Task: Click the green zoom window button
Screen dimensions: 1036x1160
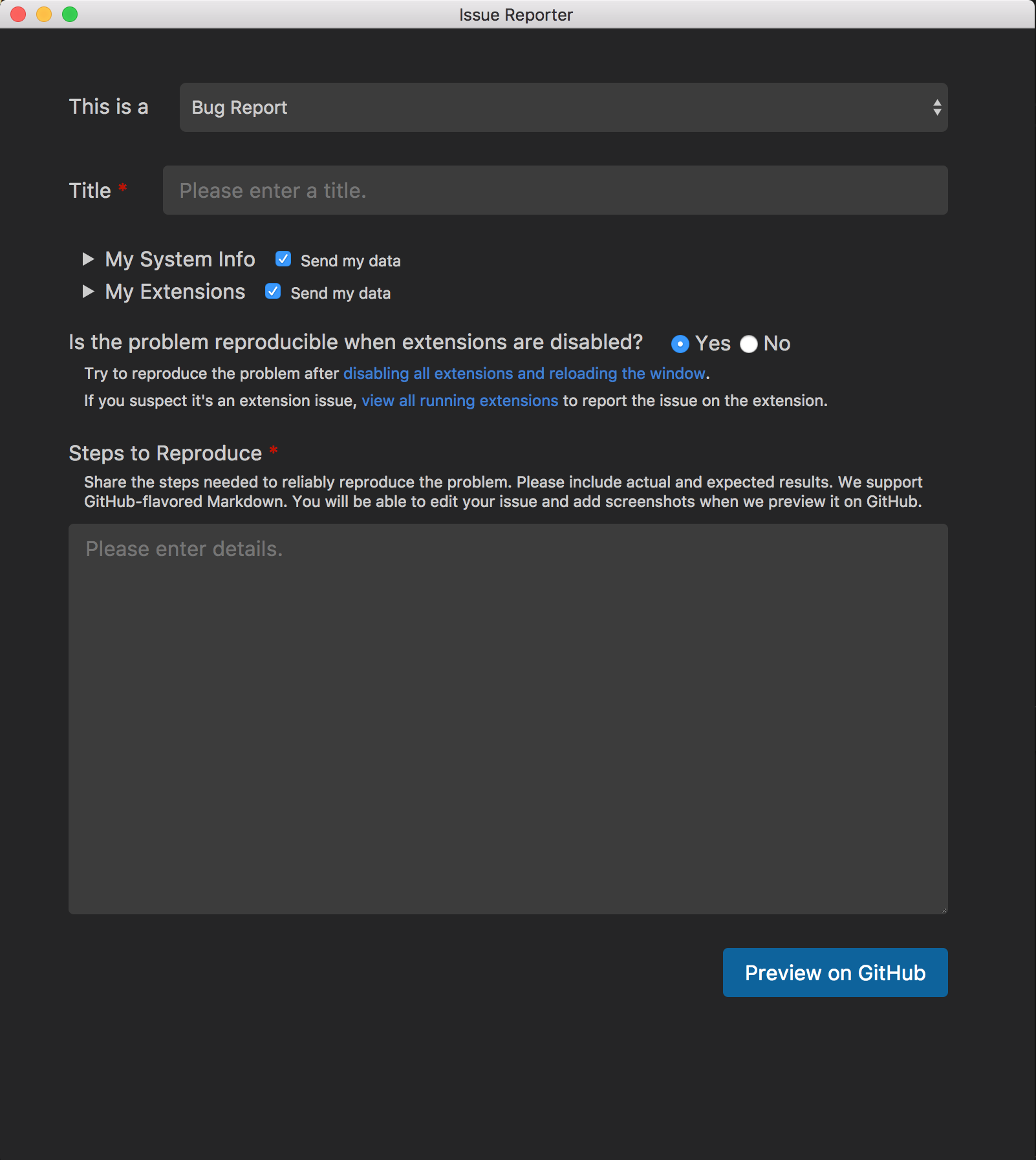Action: (70, 14)
